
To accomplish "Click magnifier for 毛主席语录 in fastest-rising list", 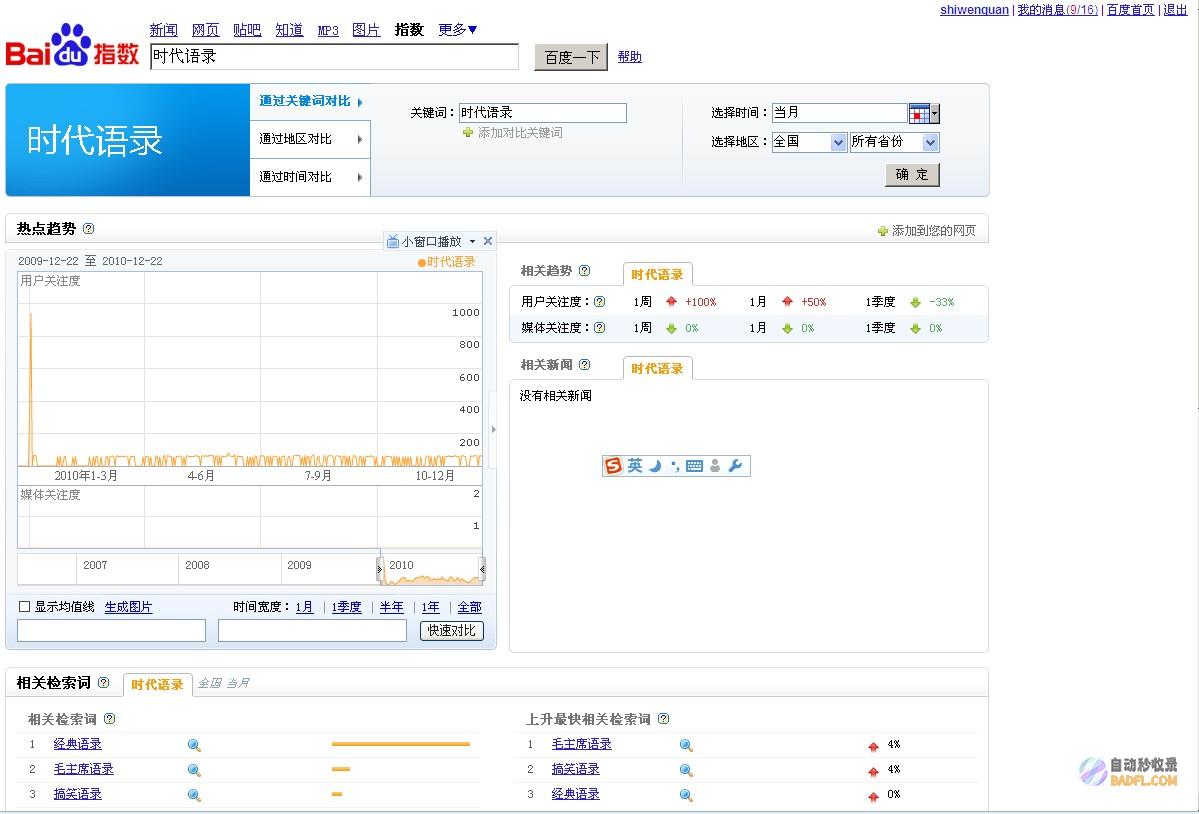I will coord(686,745).
